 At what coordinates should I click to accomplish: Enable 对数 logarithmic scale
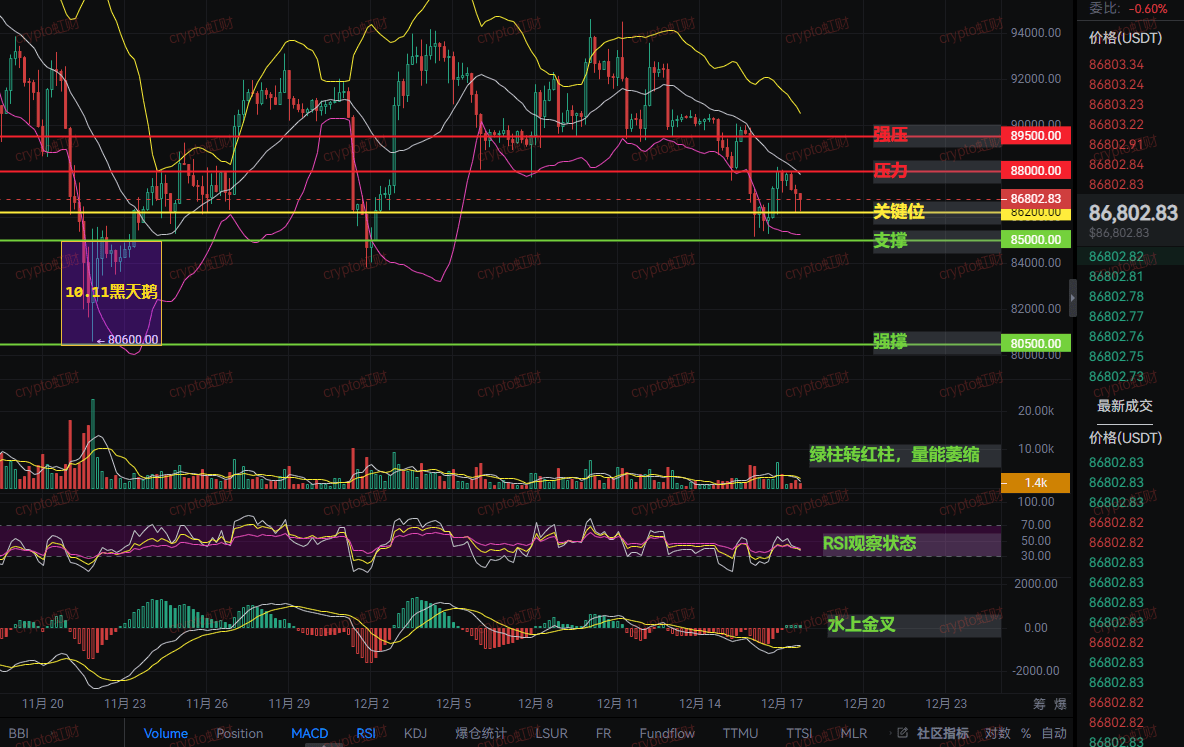(x=997, y=733)
